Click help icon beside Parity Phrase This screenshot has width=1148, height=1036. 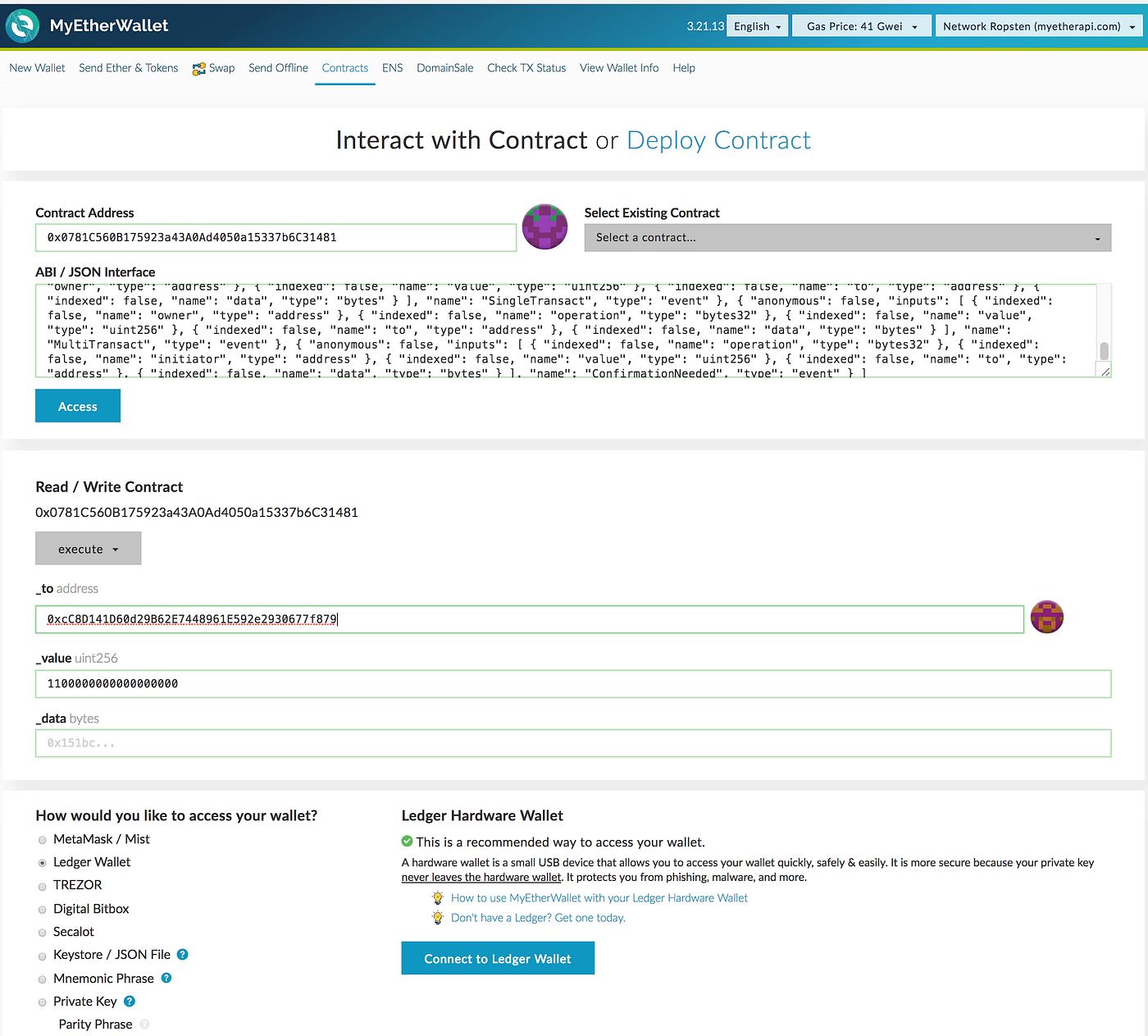tap(144, 1024)
